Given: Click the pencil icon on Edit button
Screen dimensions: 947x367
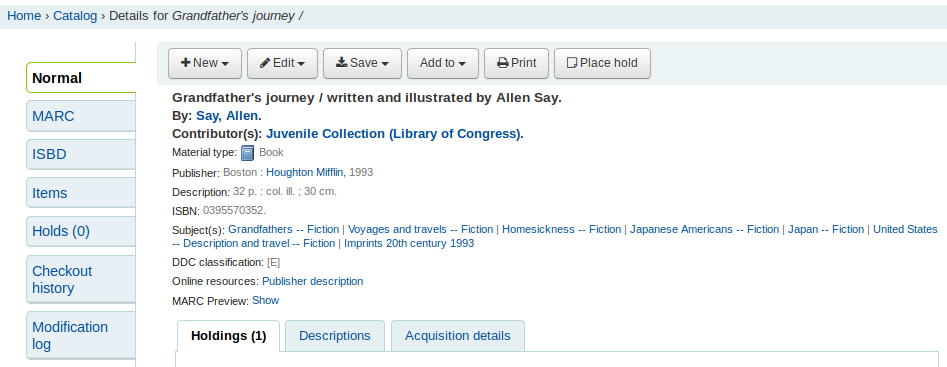Looking at the screenshot, I should click(265, 63).
